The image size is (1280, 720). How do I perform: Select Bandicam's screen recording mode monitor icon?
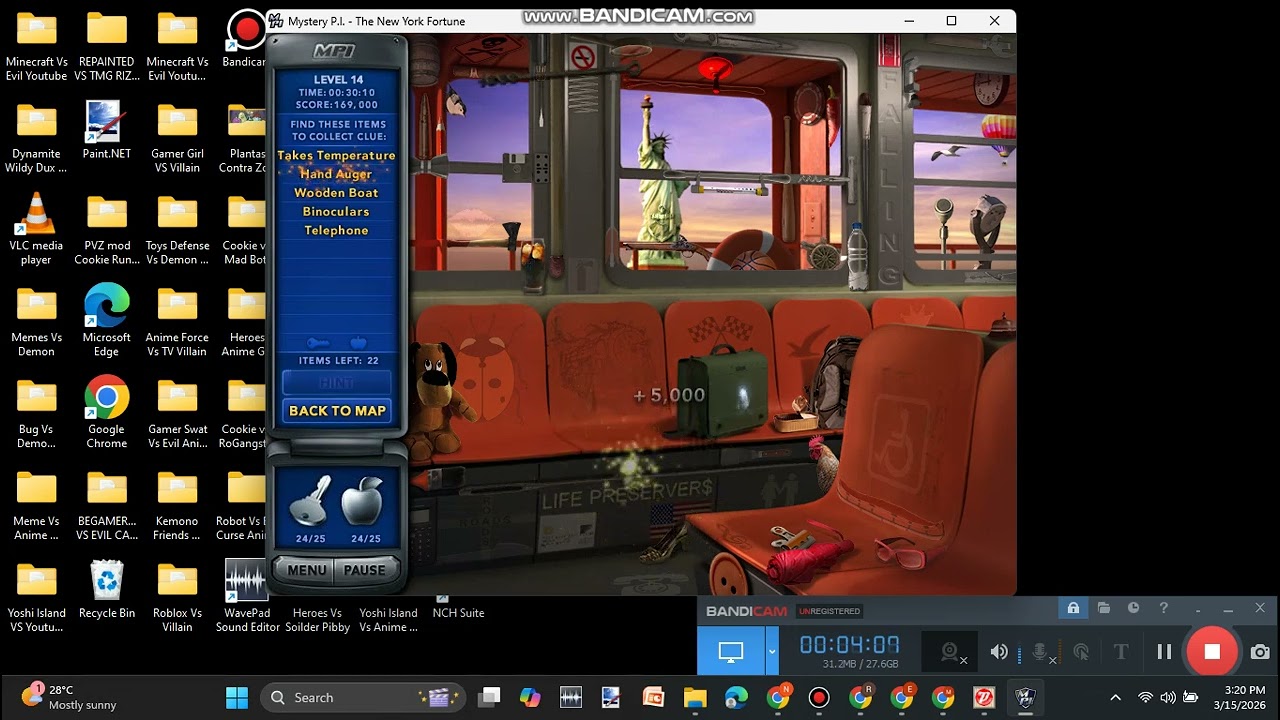coord(731,652)
